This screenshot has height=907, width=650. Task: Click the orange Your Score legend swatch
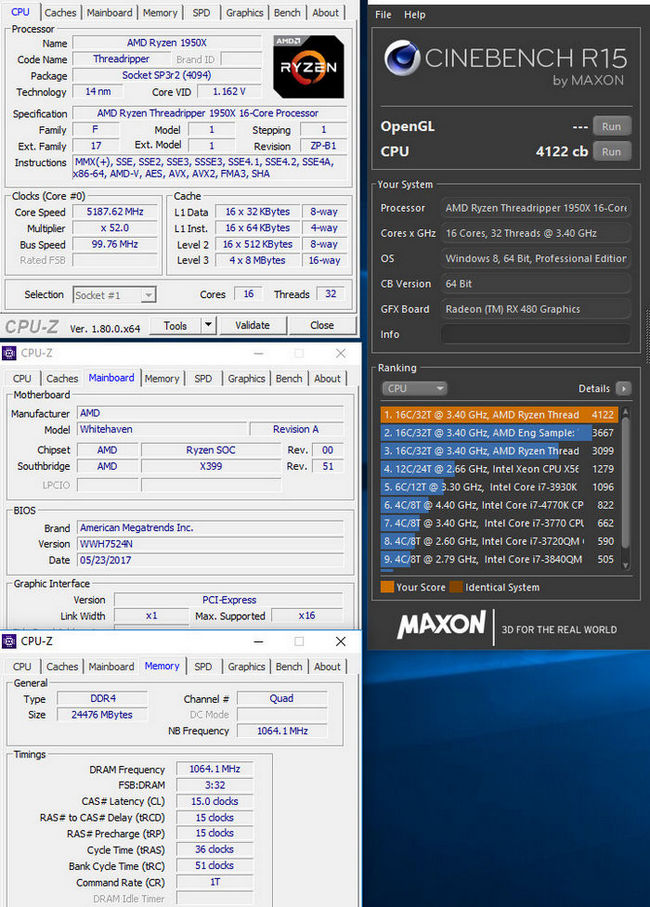point(387,587)
